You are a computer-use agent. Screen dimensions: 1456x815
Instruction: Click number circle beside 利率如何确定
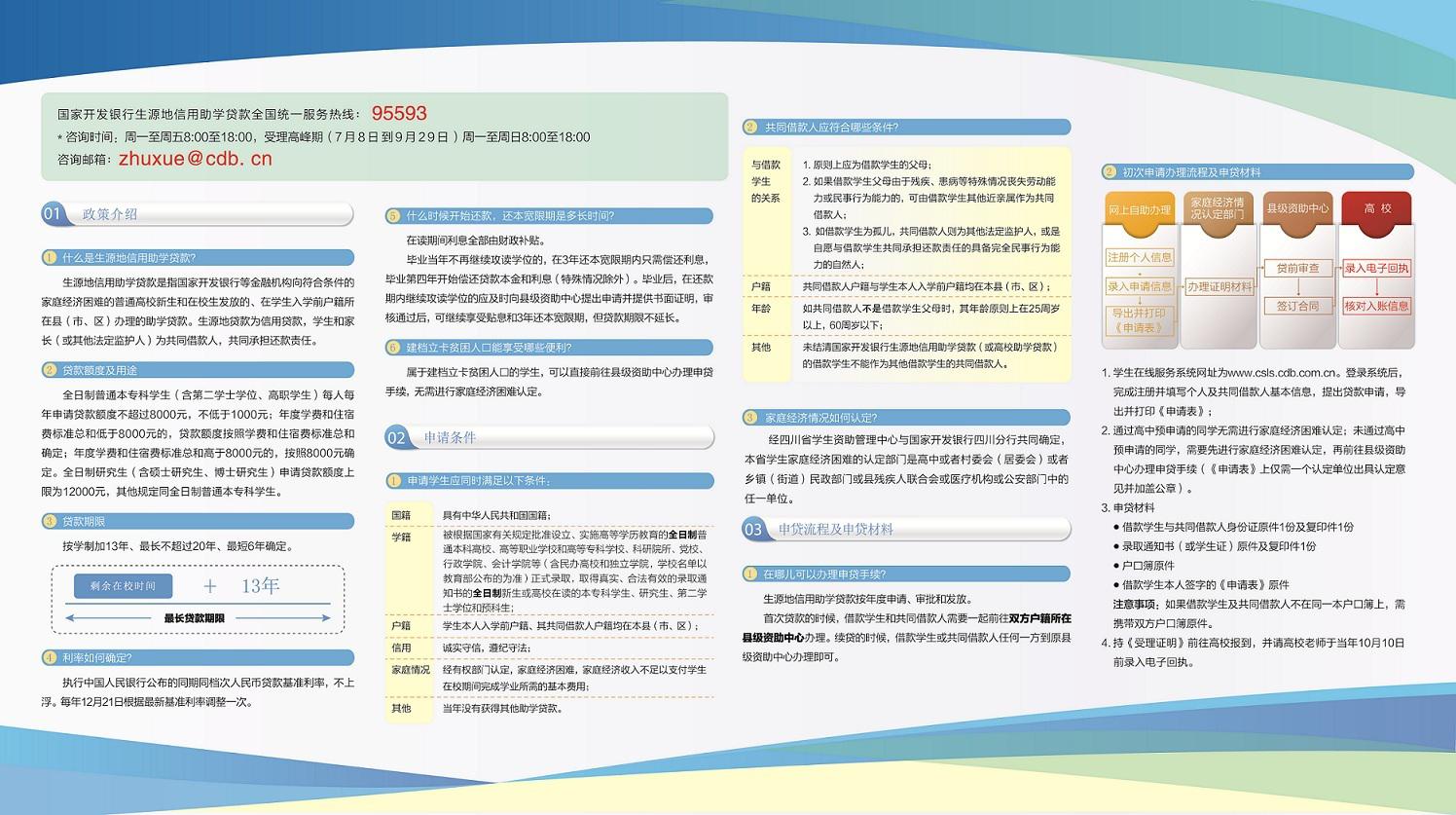(x=50, y=658)
